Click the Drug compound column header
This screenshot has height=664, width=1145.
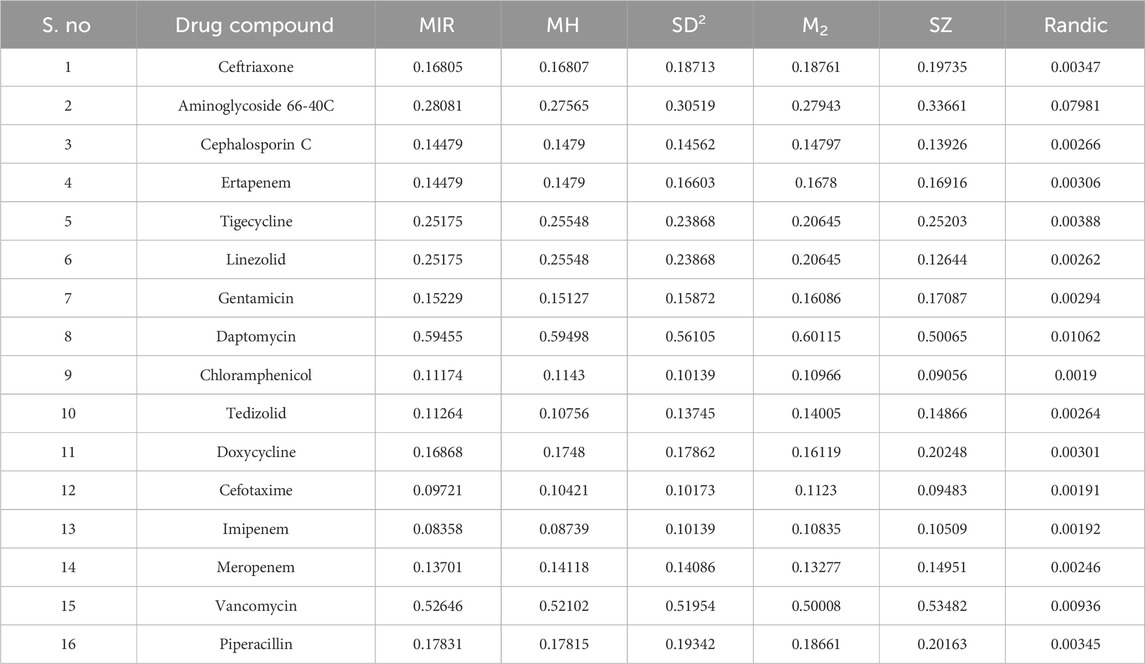pos(255,25)
